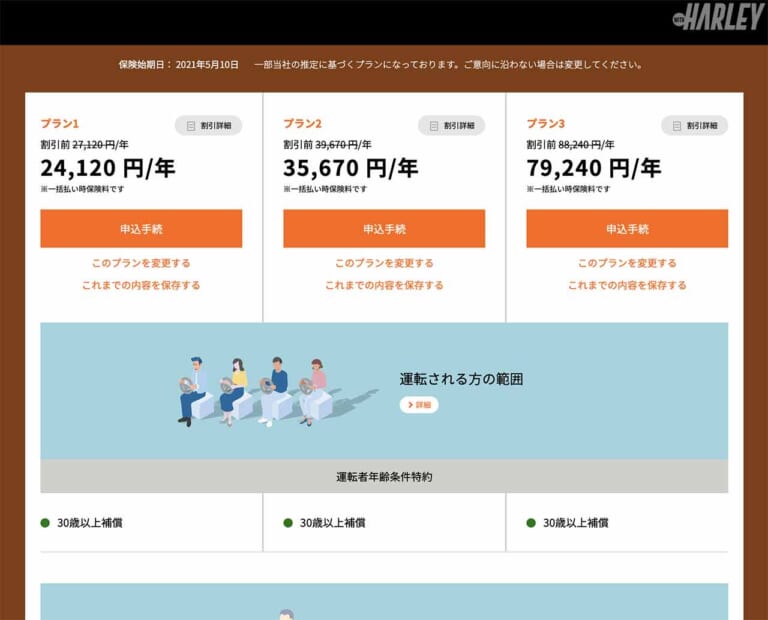Open Plan 2 discount details (割引詳細)
This screenshot has height=620, width=768.
pyautogui.click(x=451, y=126)
